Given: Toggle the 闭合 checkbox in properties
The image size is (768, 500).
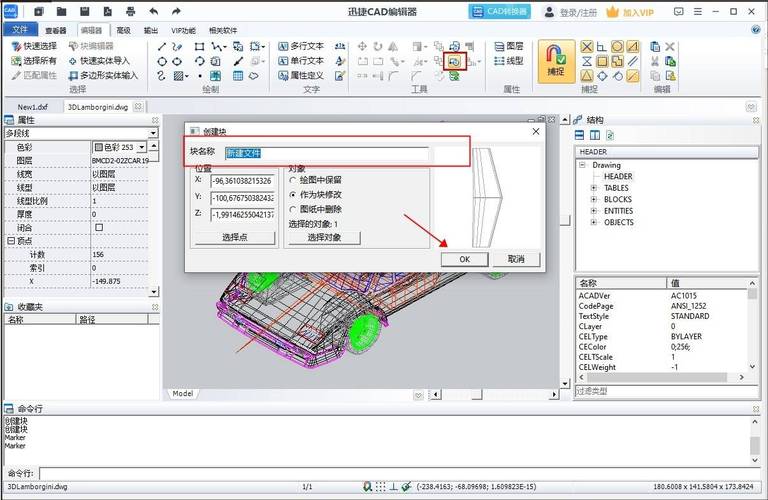Looking at the screenshot, I should click(98, 227).
